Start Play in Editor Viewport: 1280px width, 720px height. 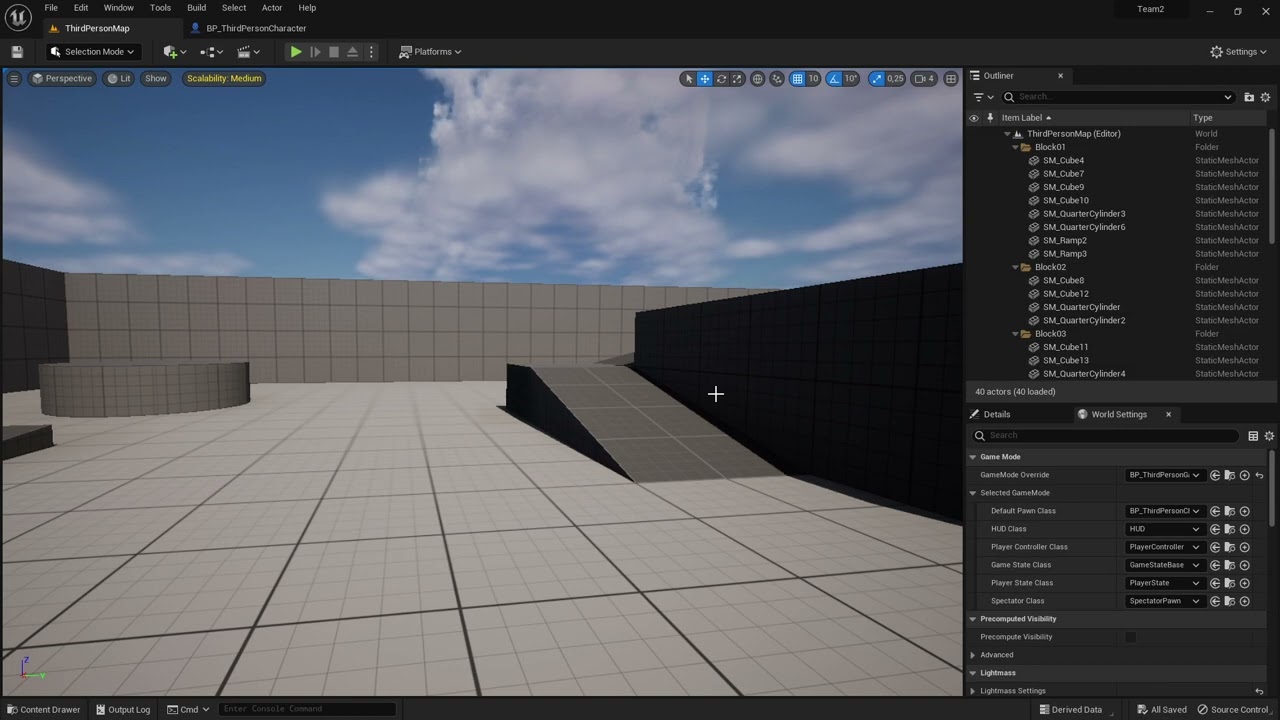click(296, 52)
